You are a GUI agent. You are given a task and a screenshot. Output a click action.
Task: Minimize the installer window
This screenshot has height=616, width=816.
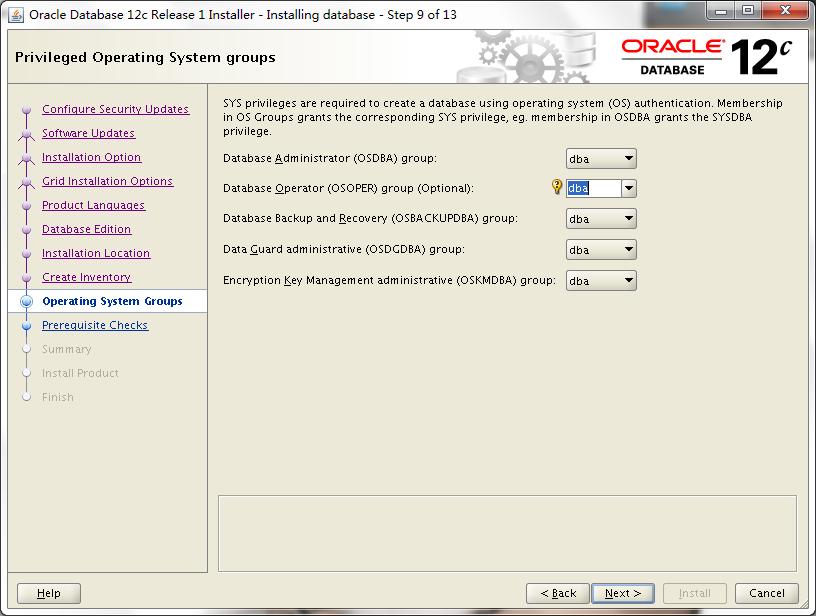(x=721, y=11)
